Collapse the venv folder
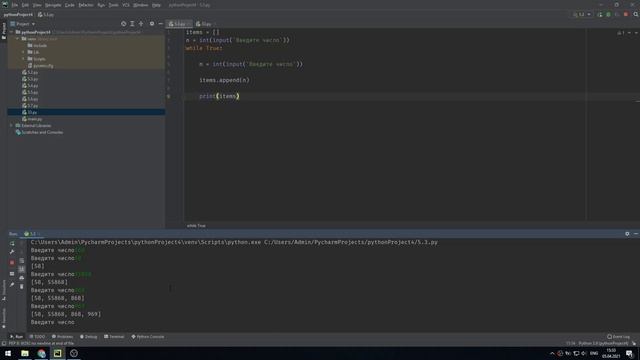This screenshot has height=360, width=640. point(18,39)
